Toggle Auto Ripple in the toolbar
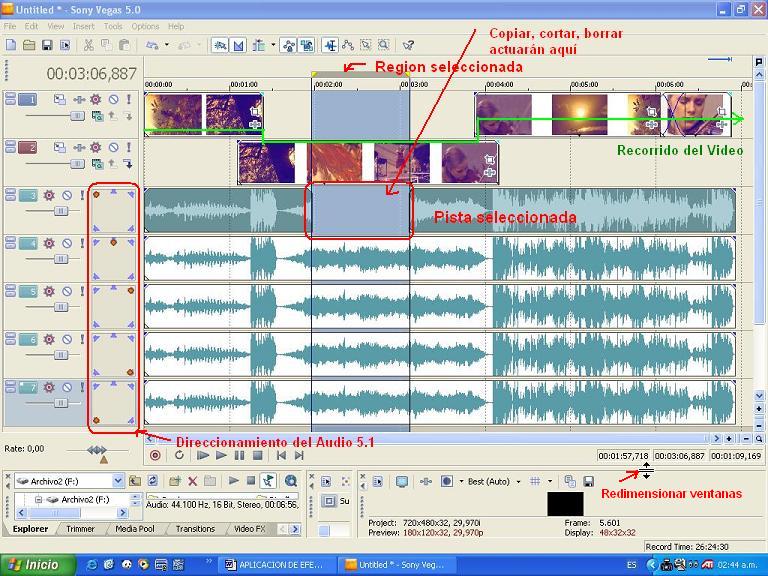Screen dimensions: 768x576 [259, 46]
